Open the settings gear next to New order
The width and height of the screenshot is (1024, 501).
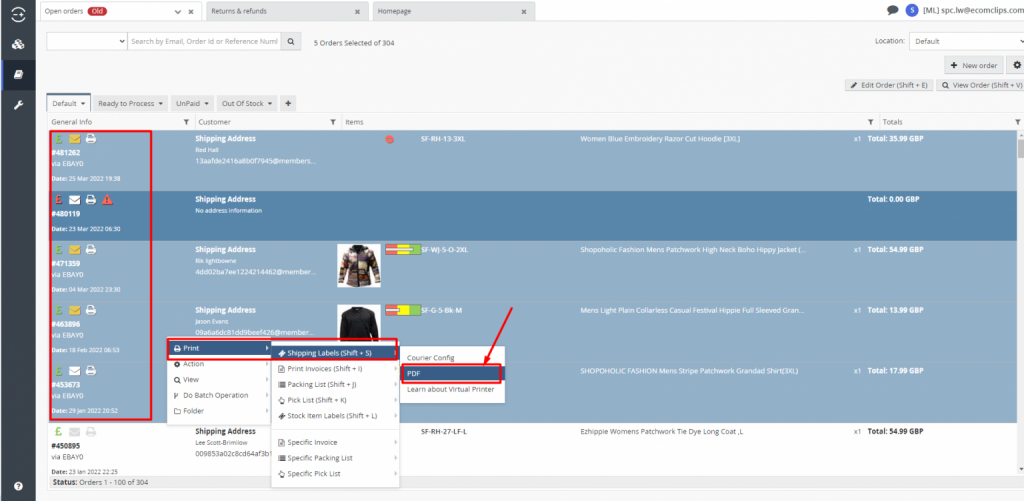(x=1016, y=65)
